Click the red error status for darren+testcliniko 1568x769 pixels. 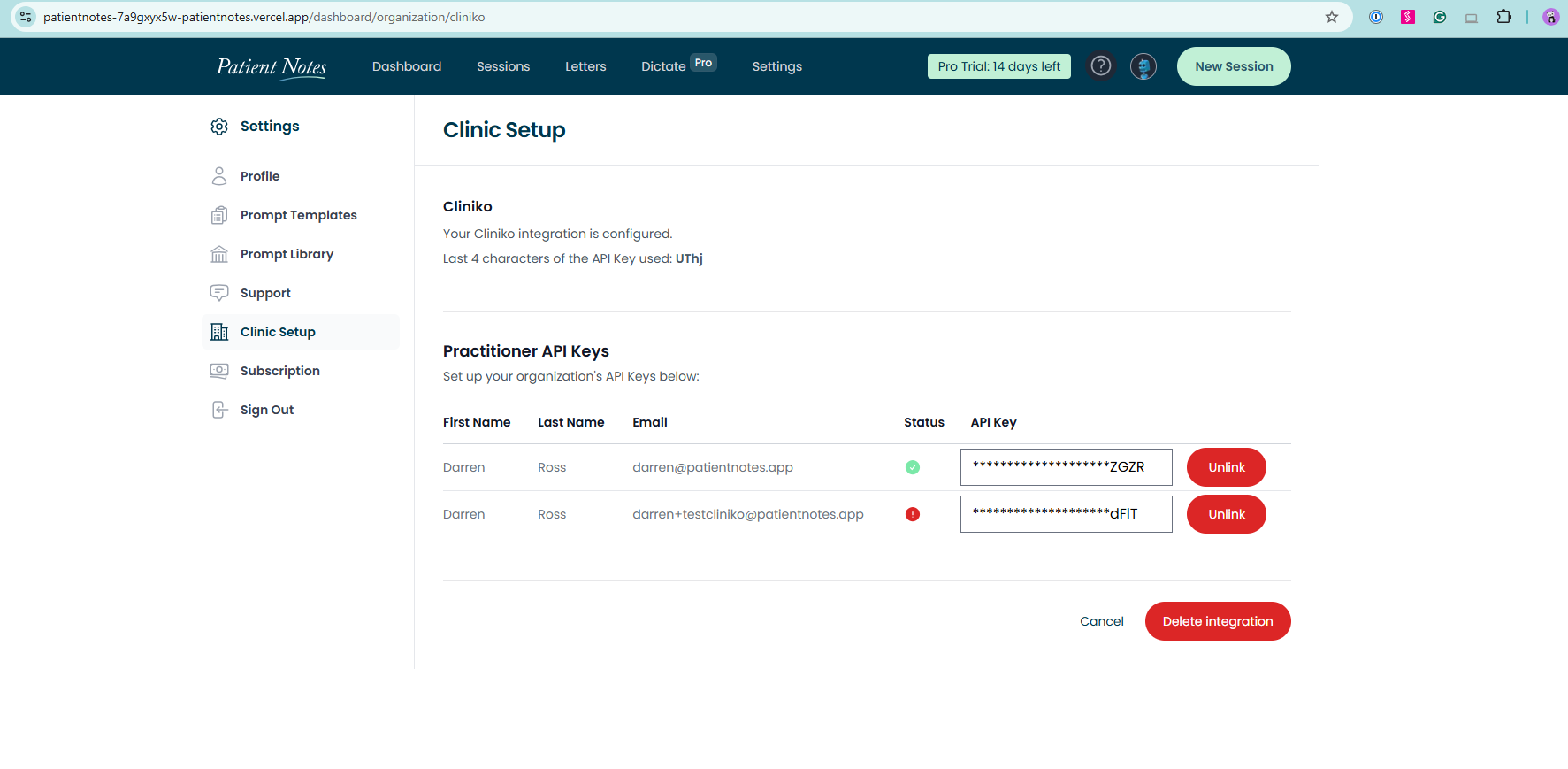[x=913, y=514]
